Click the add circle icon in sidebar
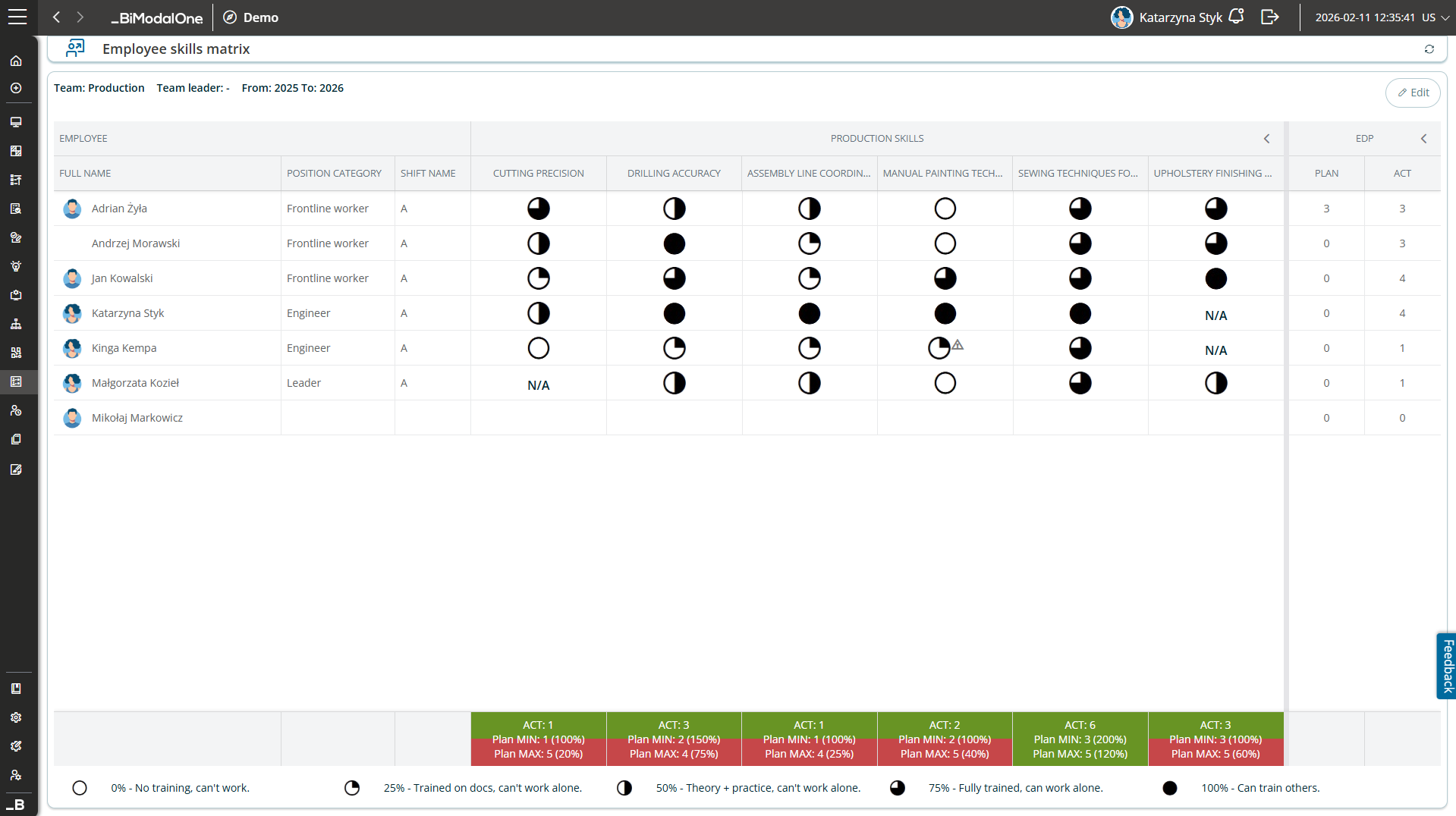The width and height of the screenshot is (1456, 816). [x=16, y=89]
